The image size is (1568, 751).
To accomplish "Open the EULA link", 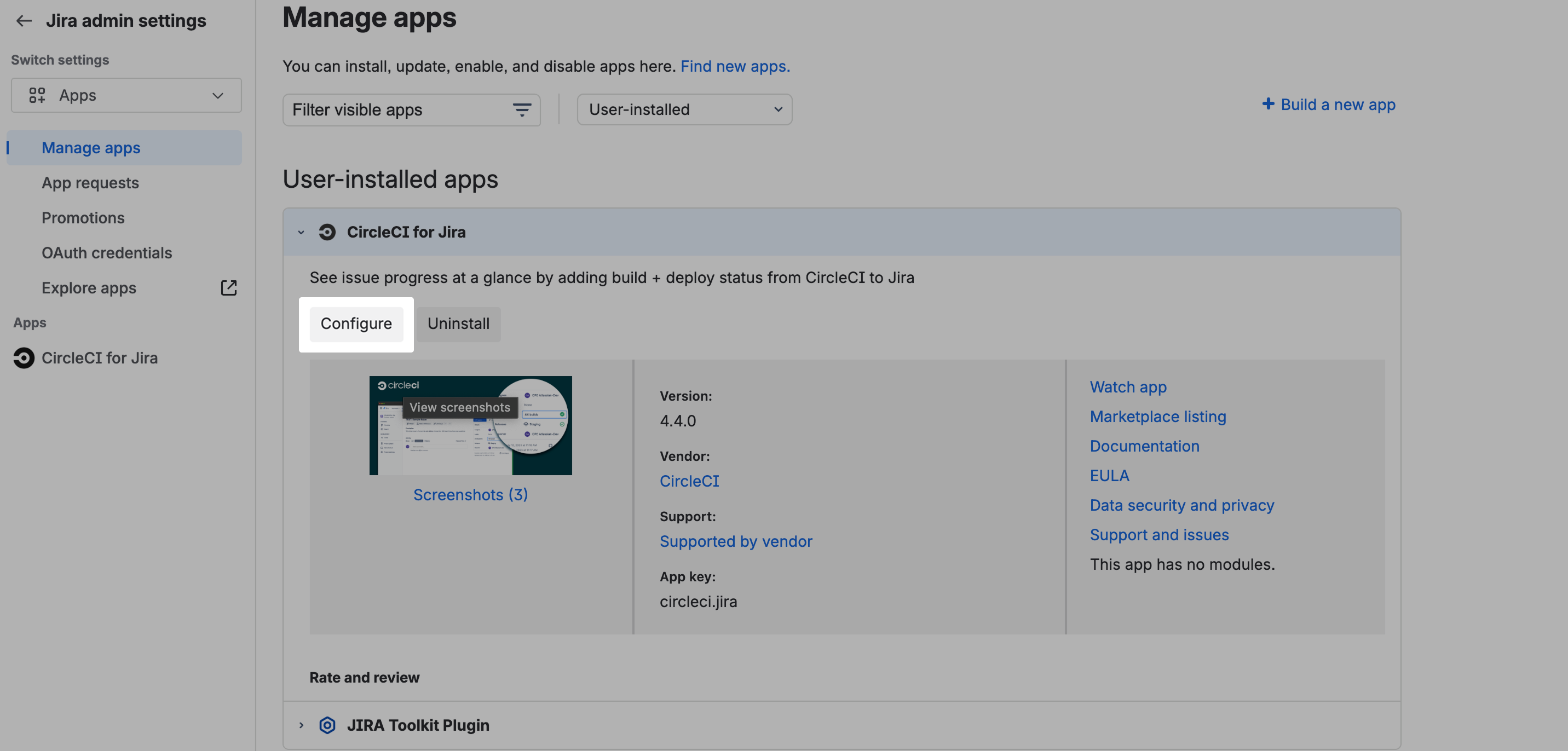I will [1109, 475].
